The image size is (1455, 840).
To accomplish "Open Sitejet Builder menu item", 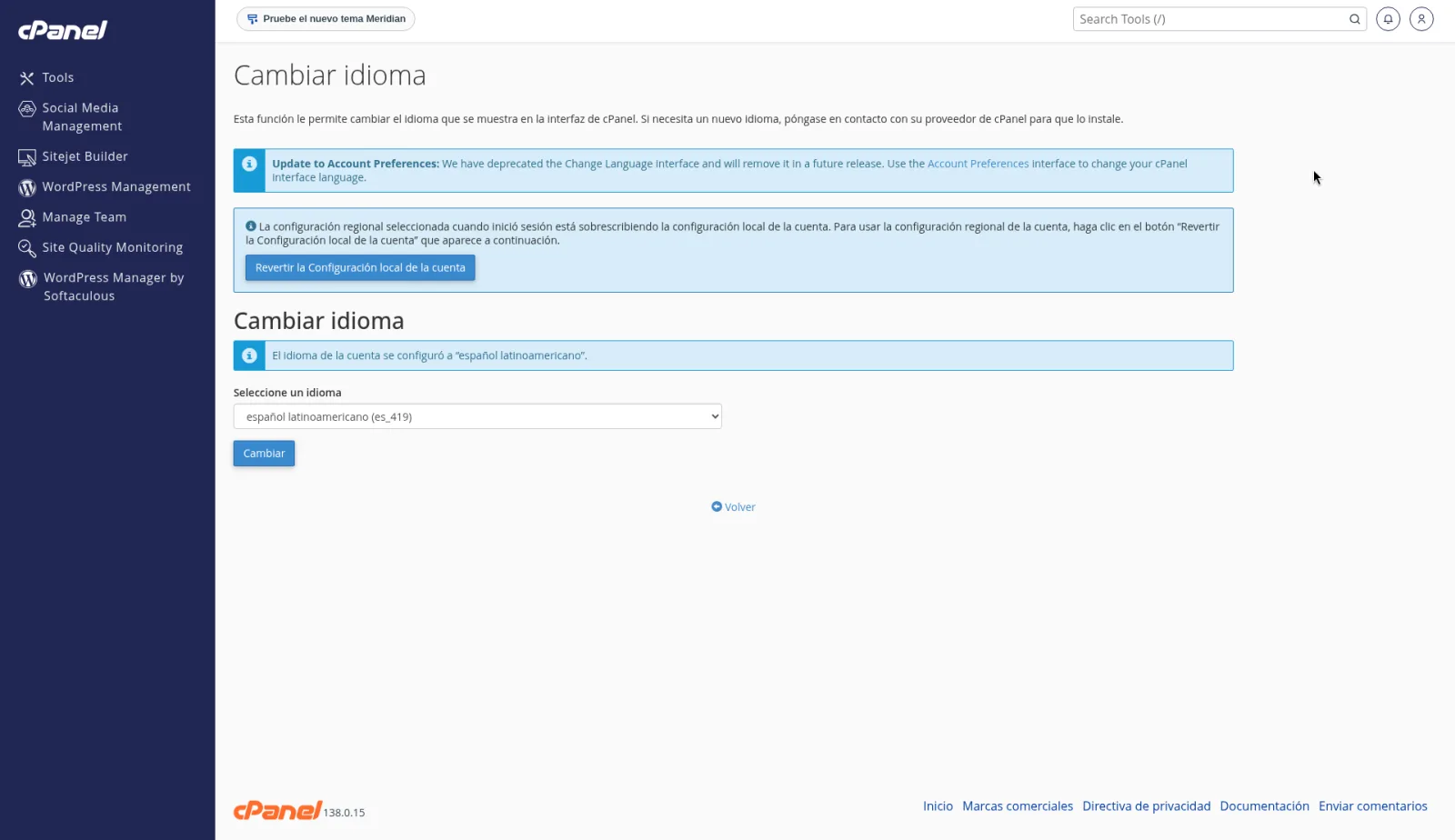I will click(x=85, y=156).
